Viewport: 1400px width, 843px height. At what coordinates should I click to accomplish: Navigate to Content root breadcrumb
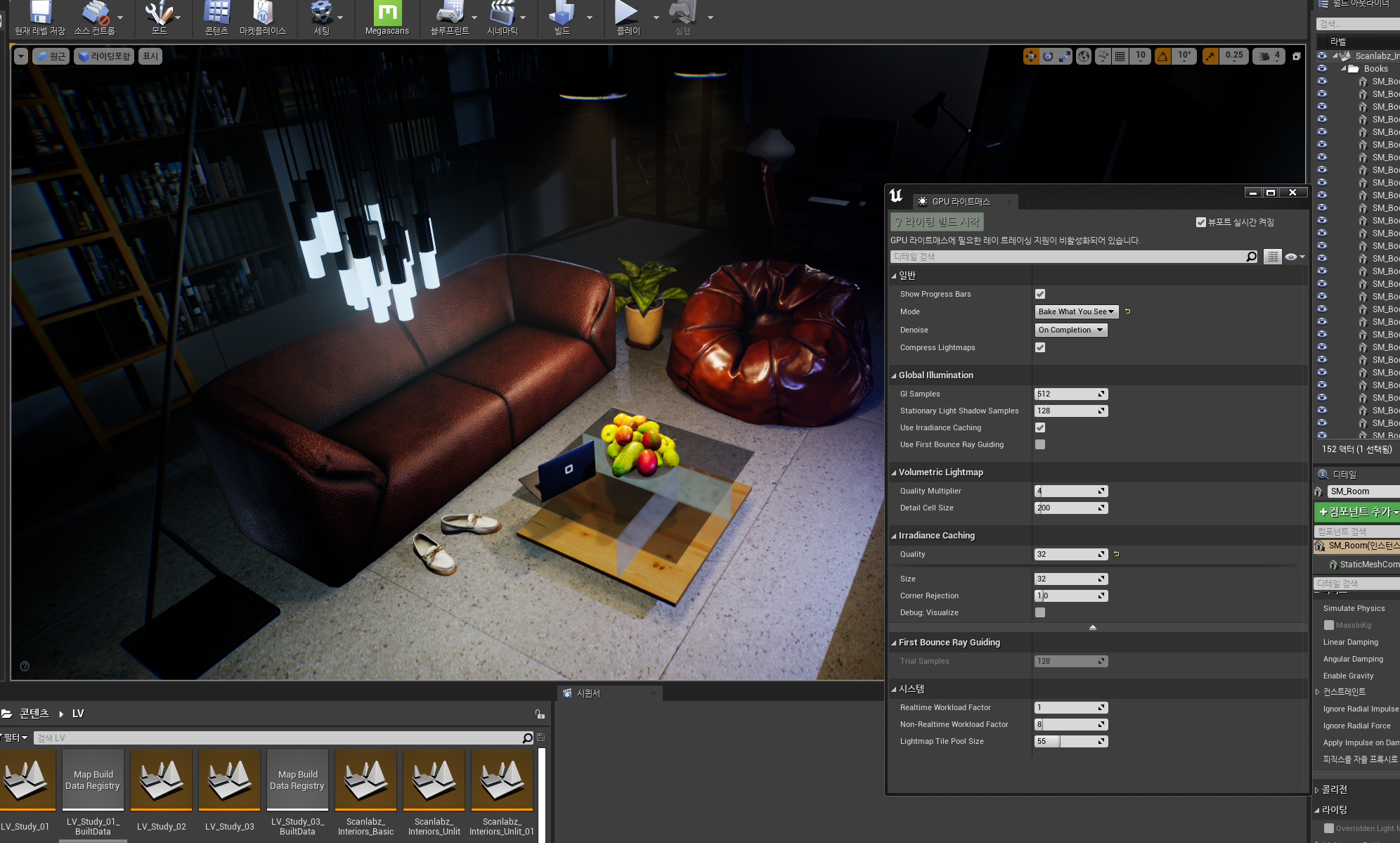tap(34, 714)
